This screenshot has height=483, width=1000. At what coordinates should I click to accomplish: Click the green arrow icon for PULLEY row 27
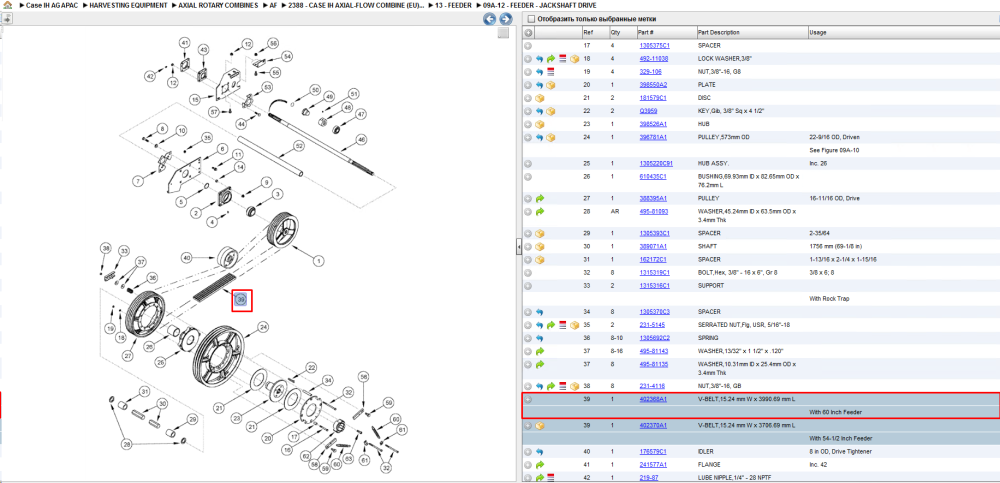tap(540, 198)
